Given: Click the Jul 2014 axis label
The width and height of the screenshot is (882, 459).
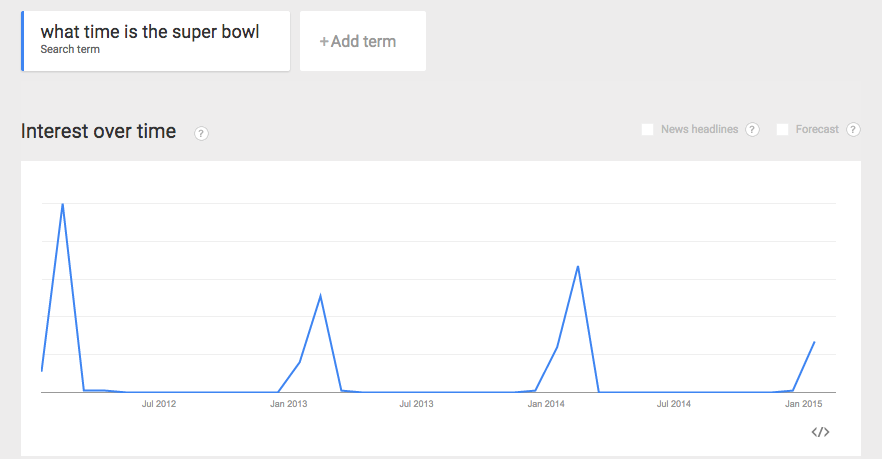Looking at the screenshot, I should (x=674, y=404).
